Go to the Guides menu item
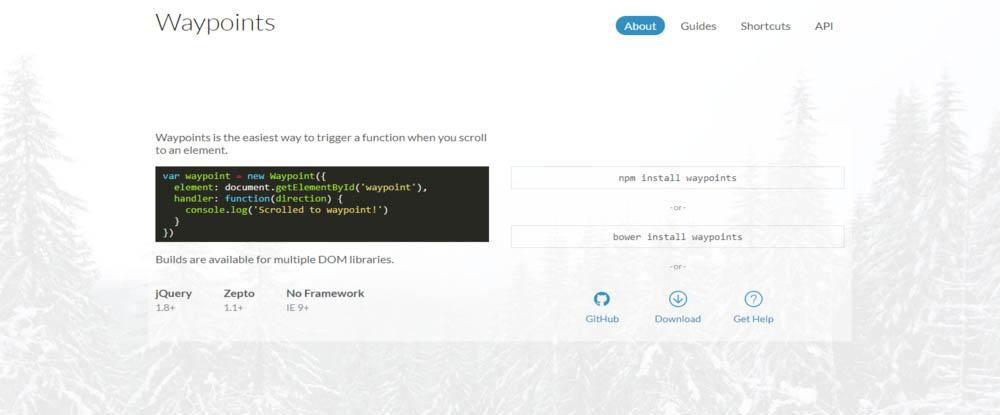The height and width of the screenshot is (415, 1000). pos(698,26)
